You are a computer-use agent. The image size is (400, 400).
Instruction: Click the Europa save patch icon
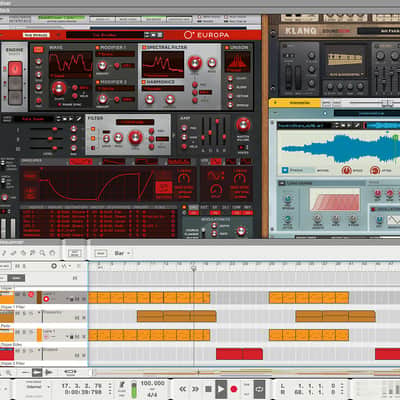click(x=160, y=35)
